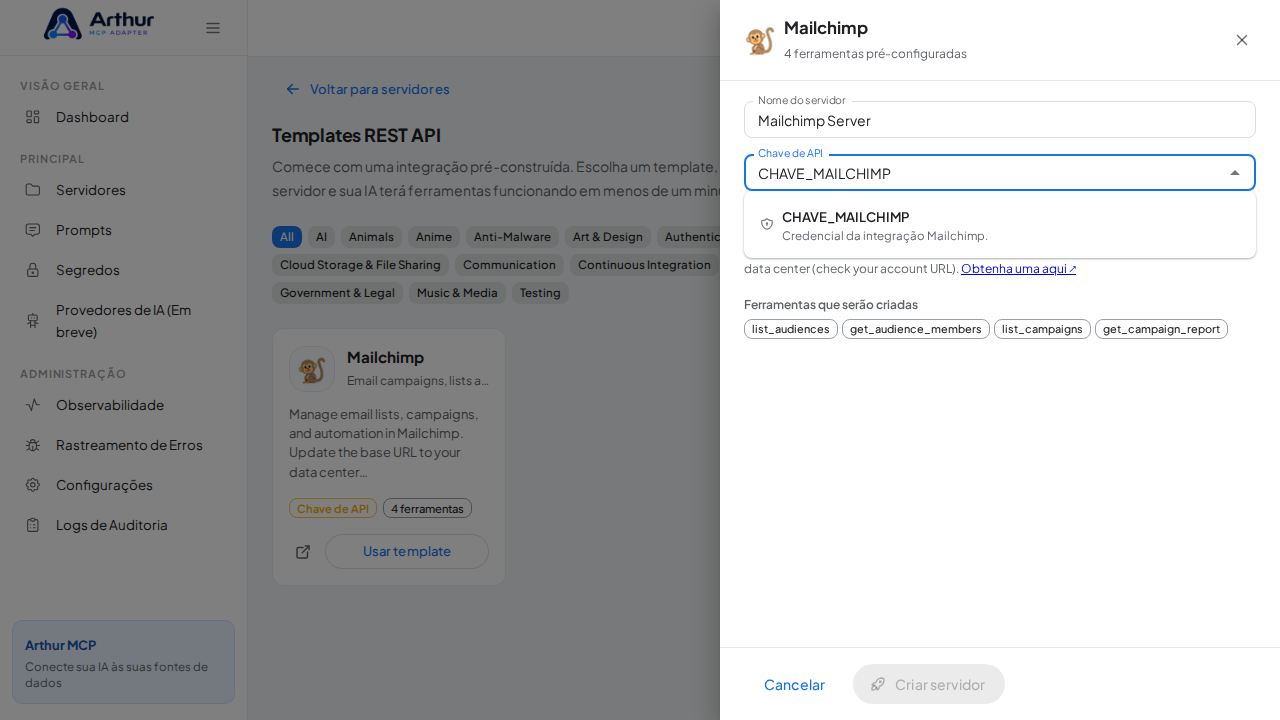Click the Arthur MCP promo card

(123, 662)
